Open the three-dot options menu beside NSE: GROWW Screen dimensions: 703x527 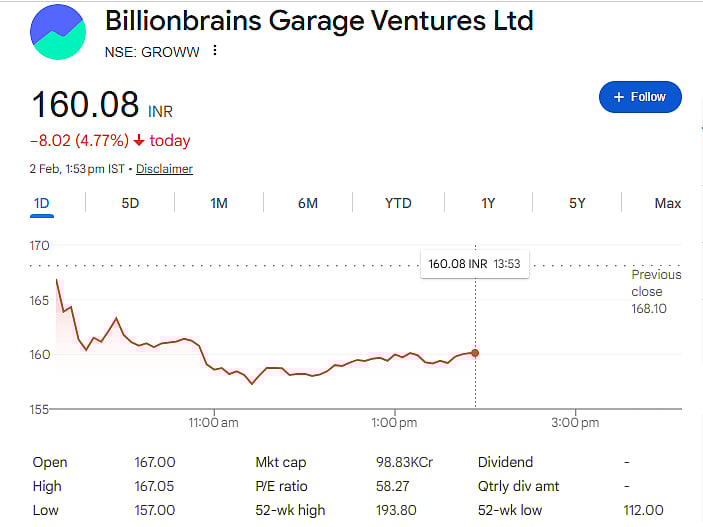[214, 51]
